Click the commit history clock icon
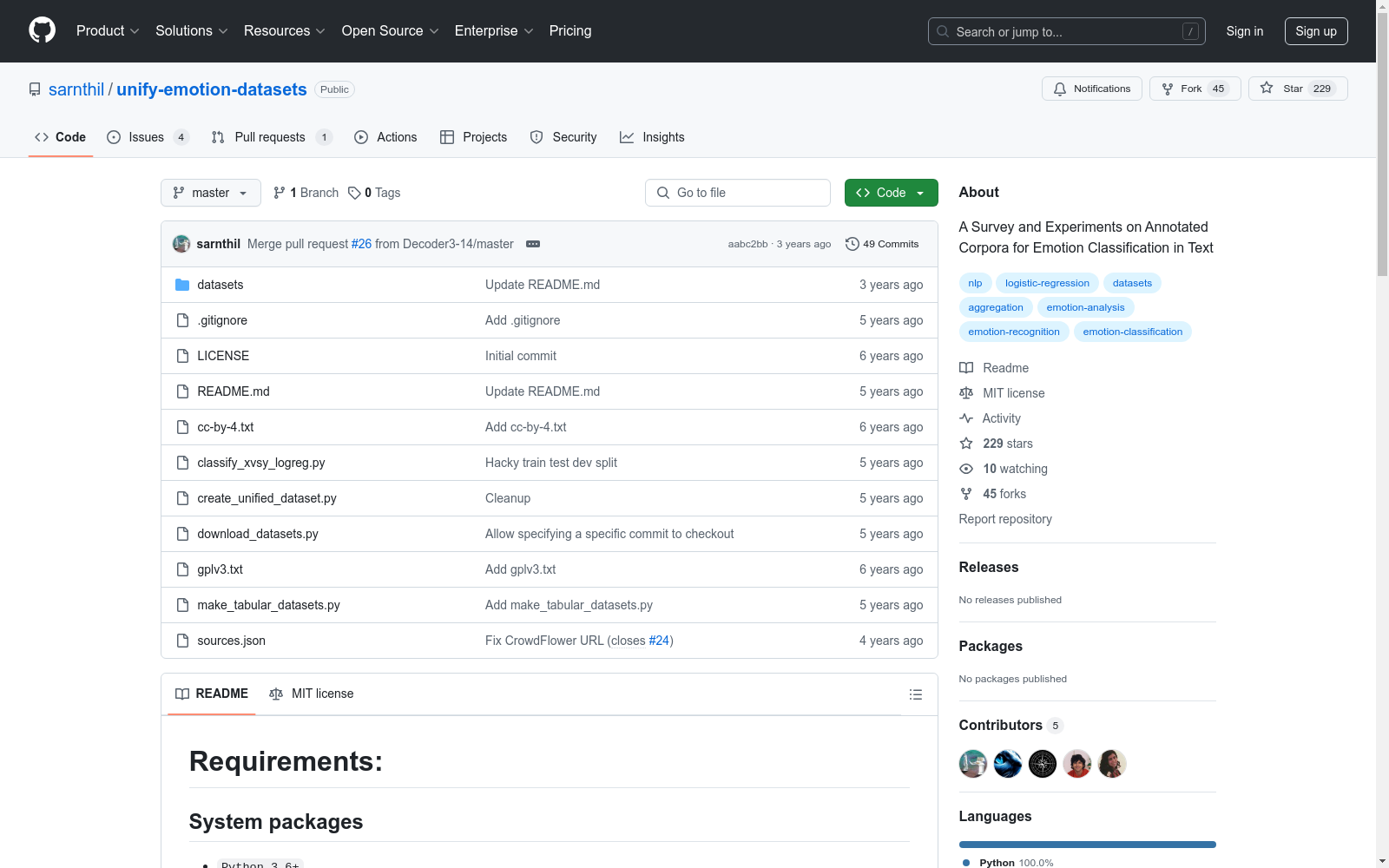Viewport: 1389px width, 868px height. (x=852, y=244)
